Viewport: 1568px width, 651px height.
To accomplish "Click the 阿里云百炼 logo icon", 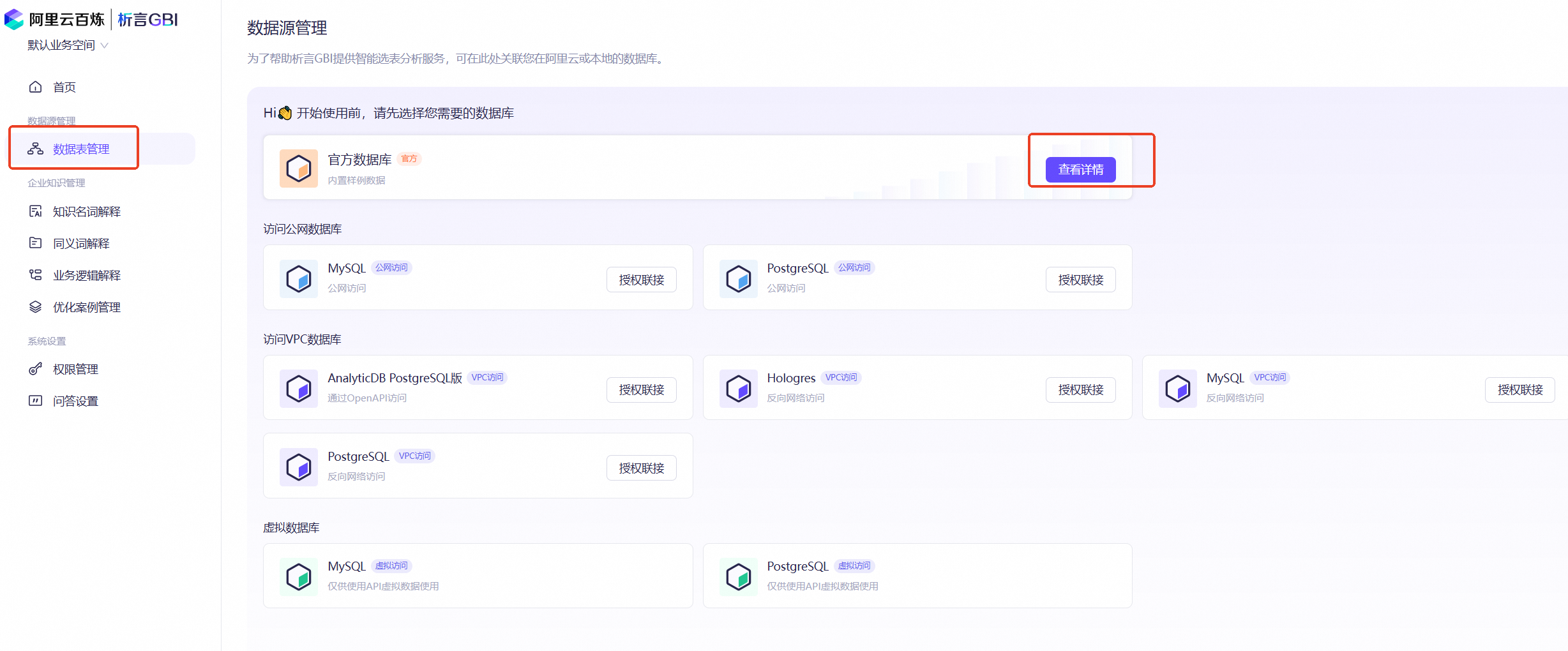I will pyautogui.click(x=14, y=20).
